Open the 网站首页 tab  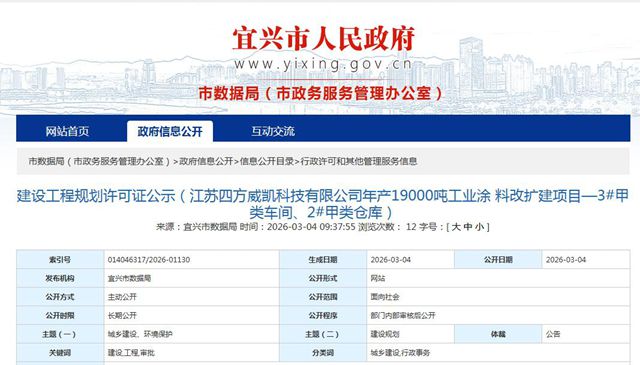[x=67, y=131]
